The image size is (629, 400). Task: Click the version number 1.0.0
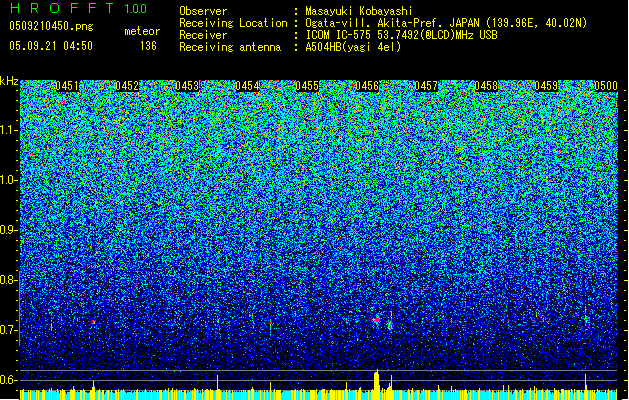136,8
